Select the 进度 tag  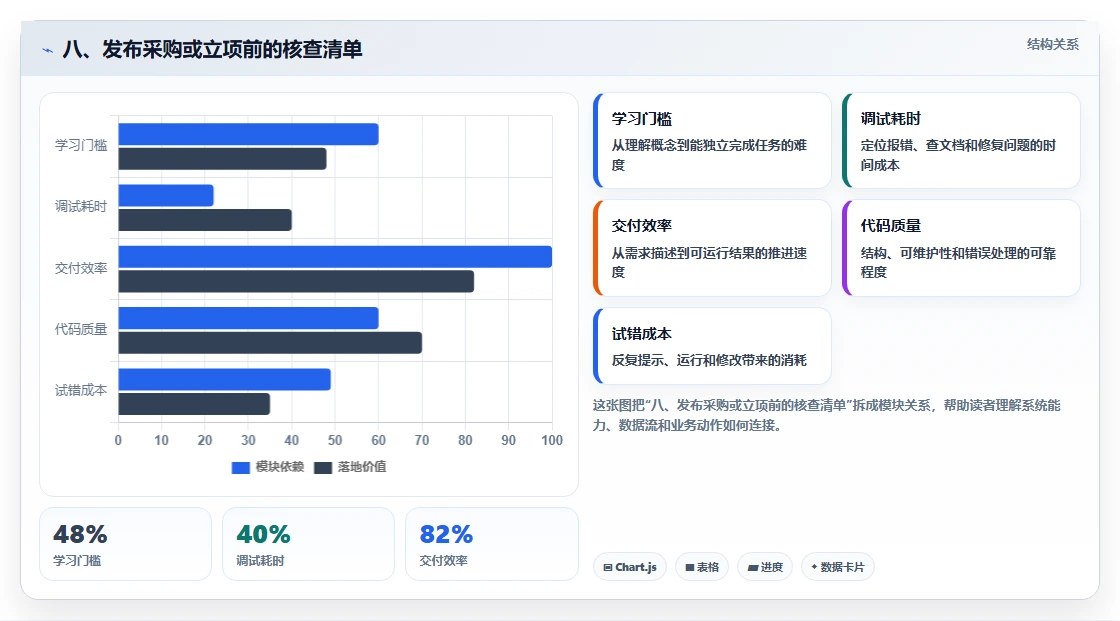click(765, 567)
